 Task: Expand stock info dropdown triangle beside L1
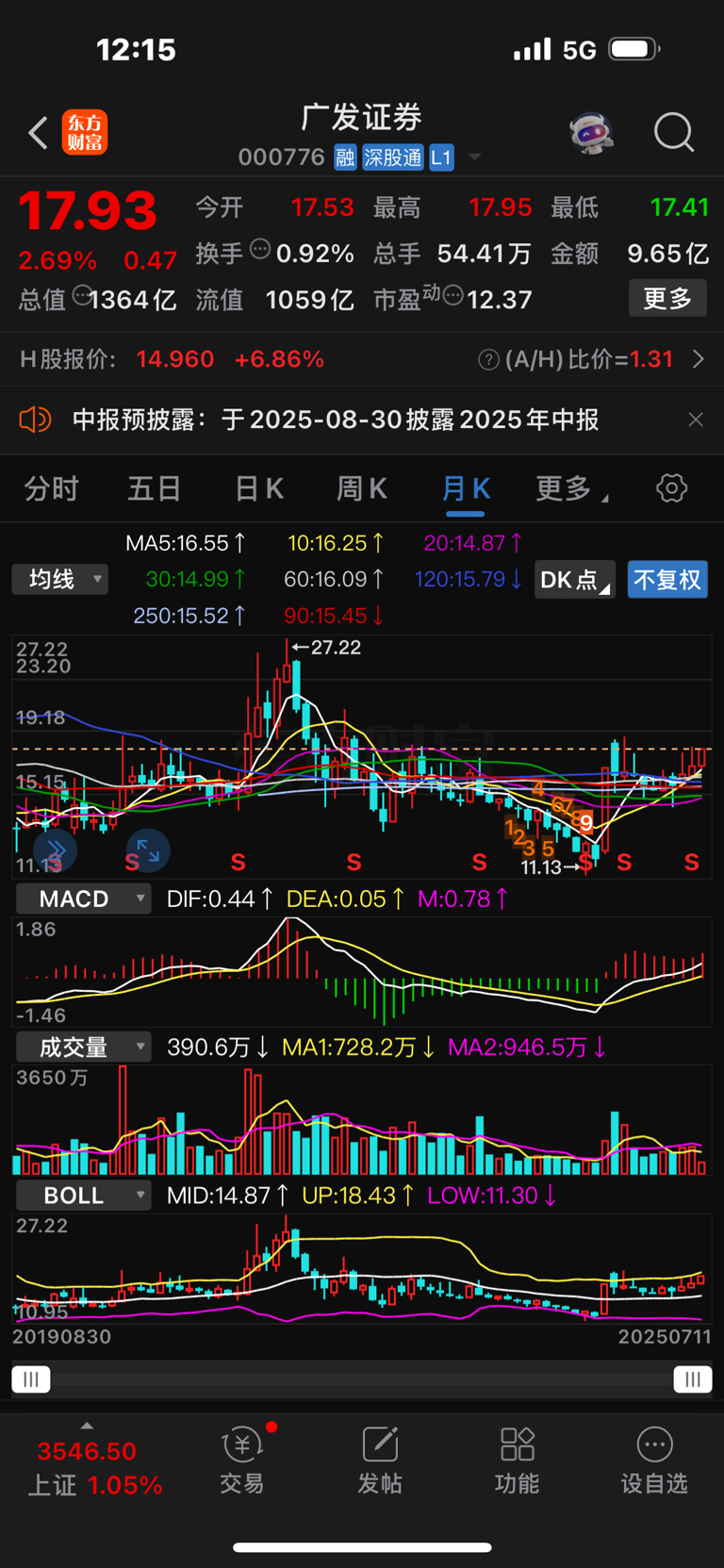(474, 157)
